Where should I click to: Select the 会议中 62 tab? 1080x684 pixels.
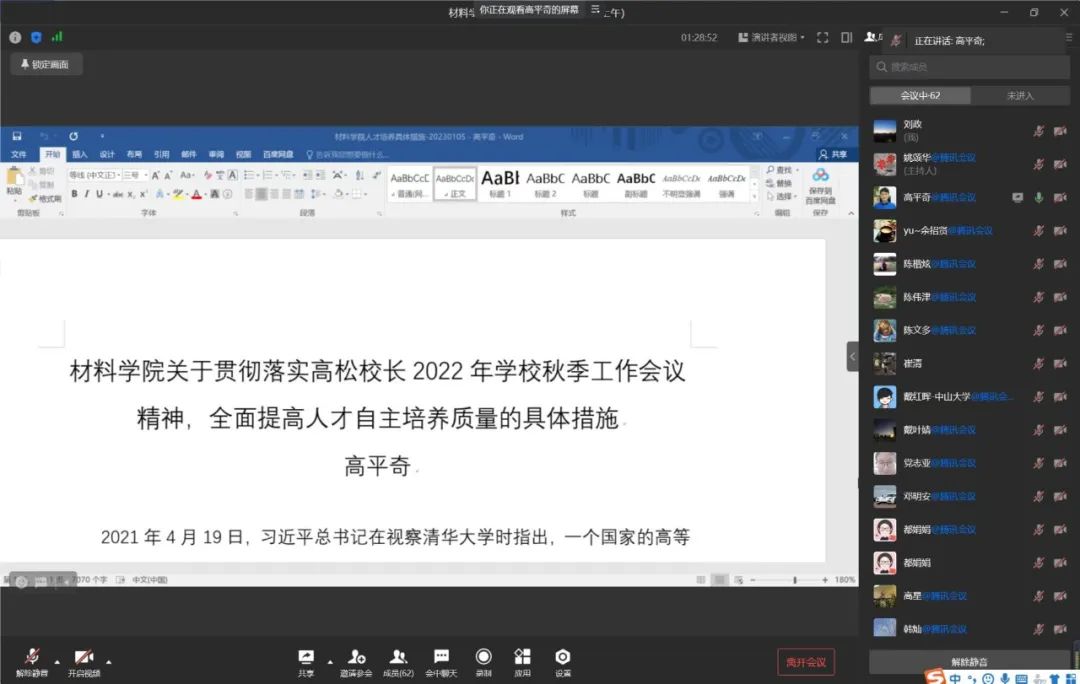[920, 96]
